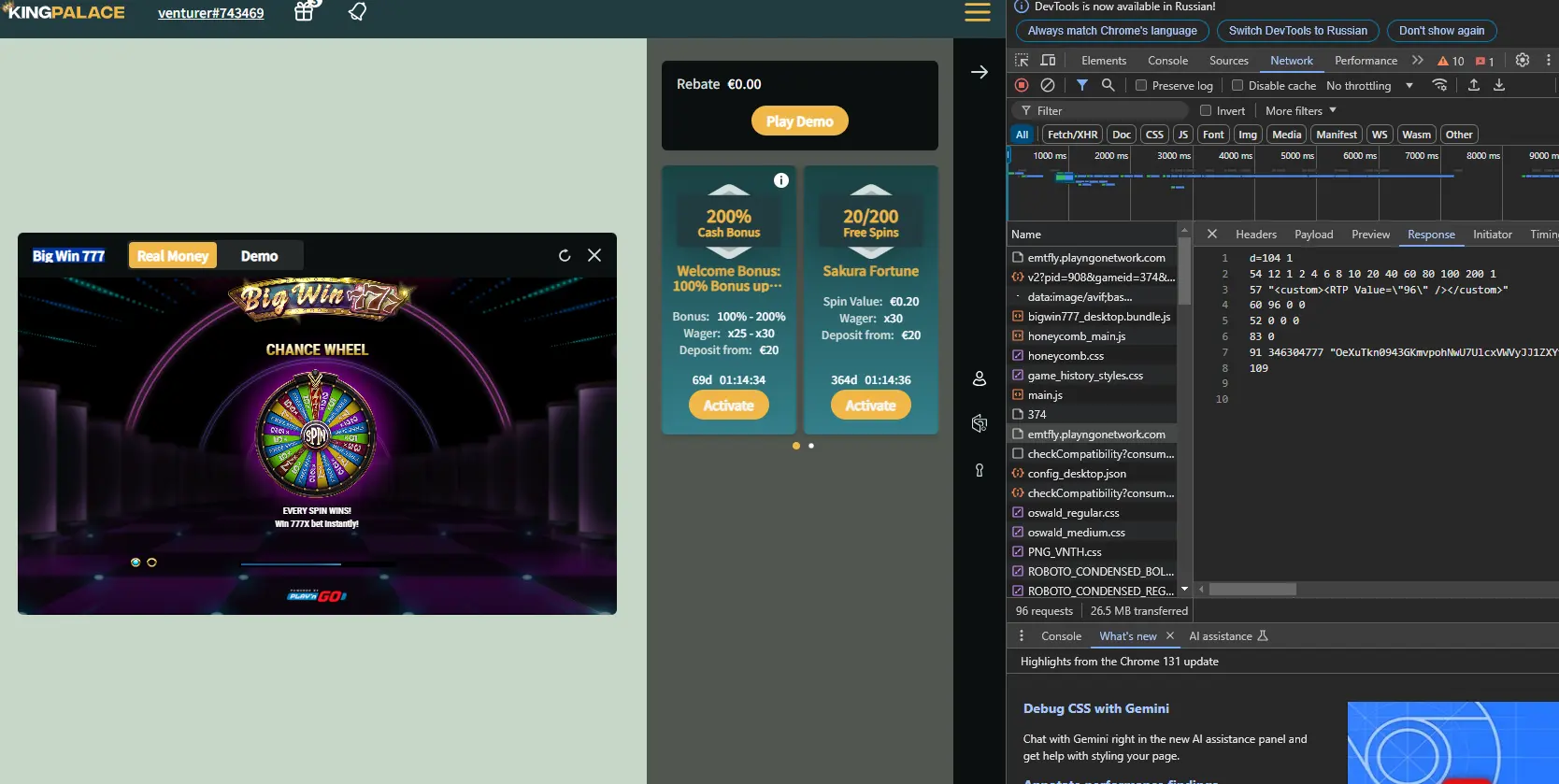Image resolution: width=1559 pixels, height=784 pixels.
Task: Clear the network log
Action: (1048, 85)
